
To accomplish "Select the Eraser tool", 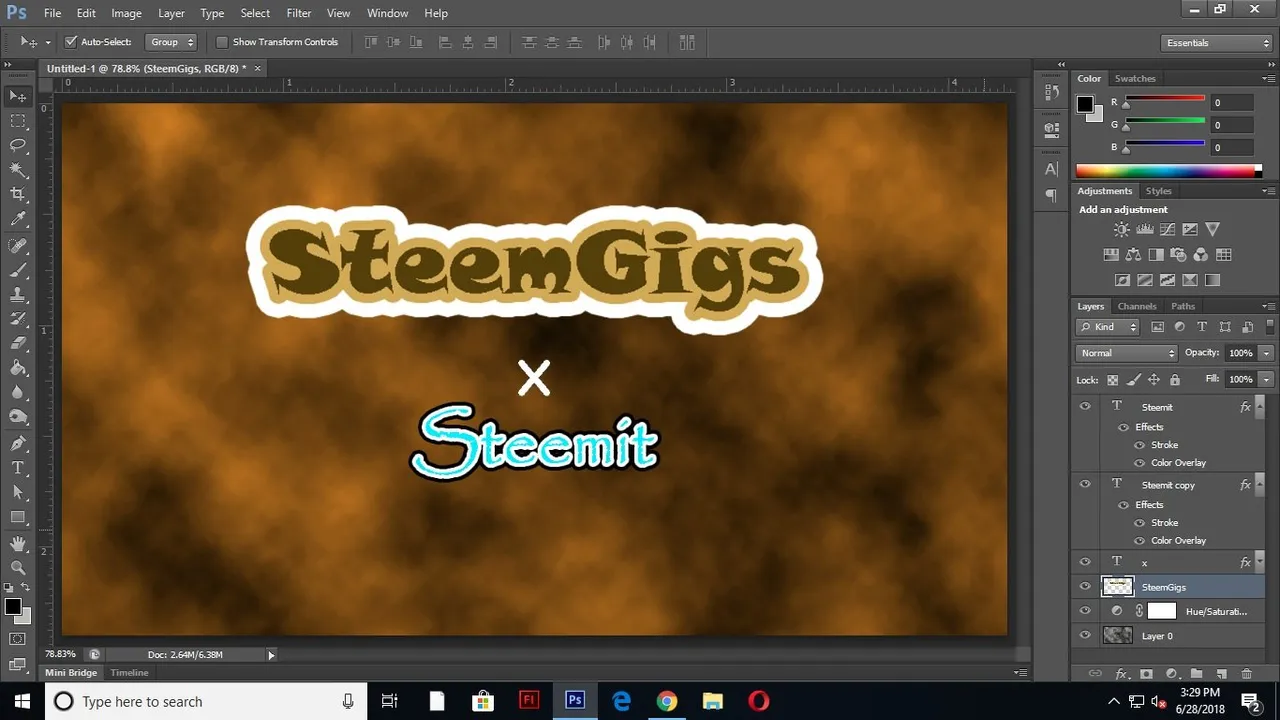I will (x=18, y=344).
